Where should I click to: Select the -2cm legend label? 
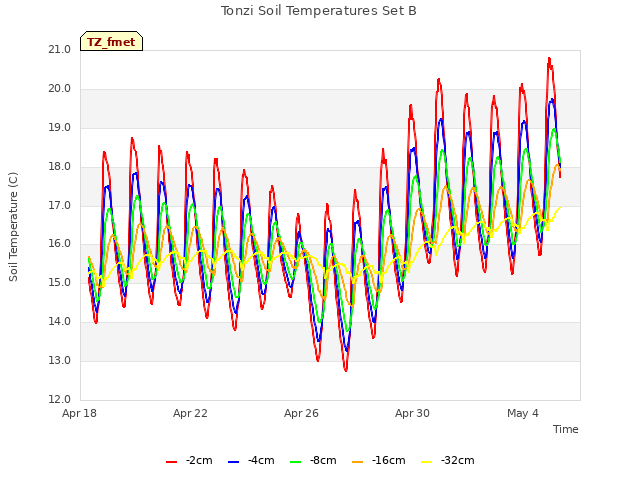[199, 460]
